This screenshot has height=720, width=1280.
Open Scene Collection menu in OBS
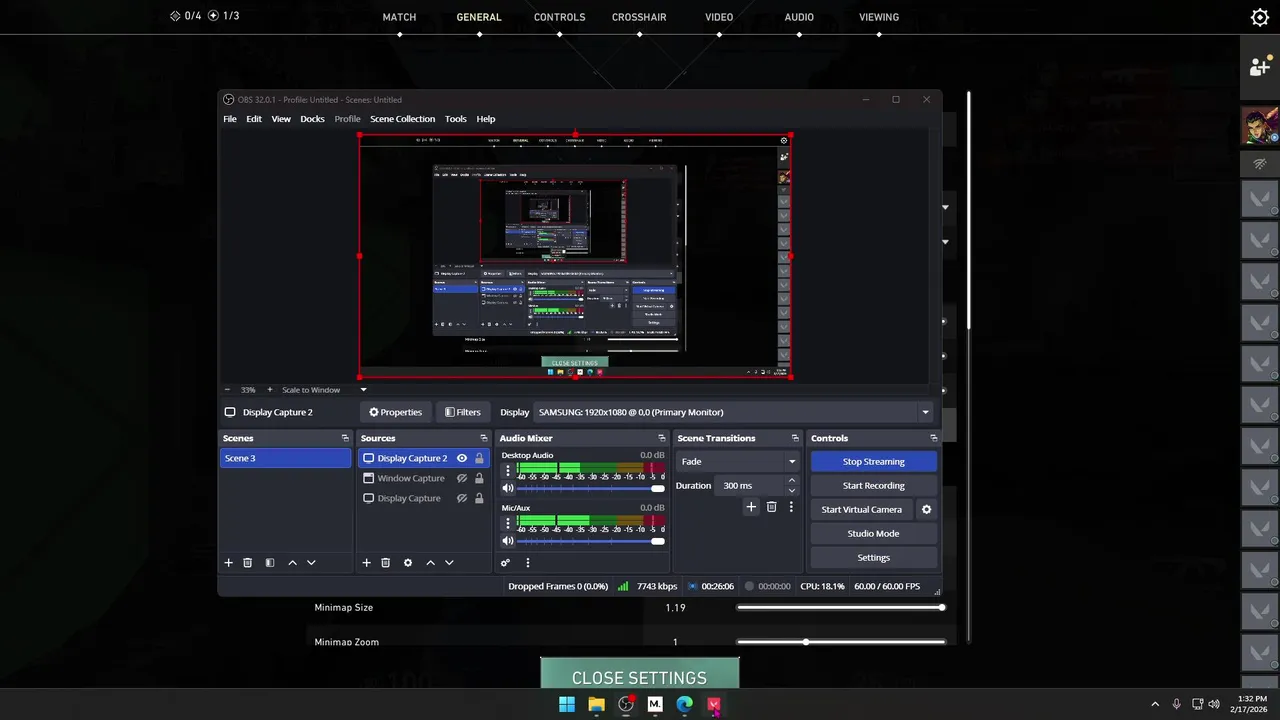coord(402,119)
